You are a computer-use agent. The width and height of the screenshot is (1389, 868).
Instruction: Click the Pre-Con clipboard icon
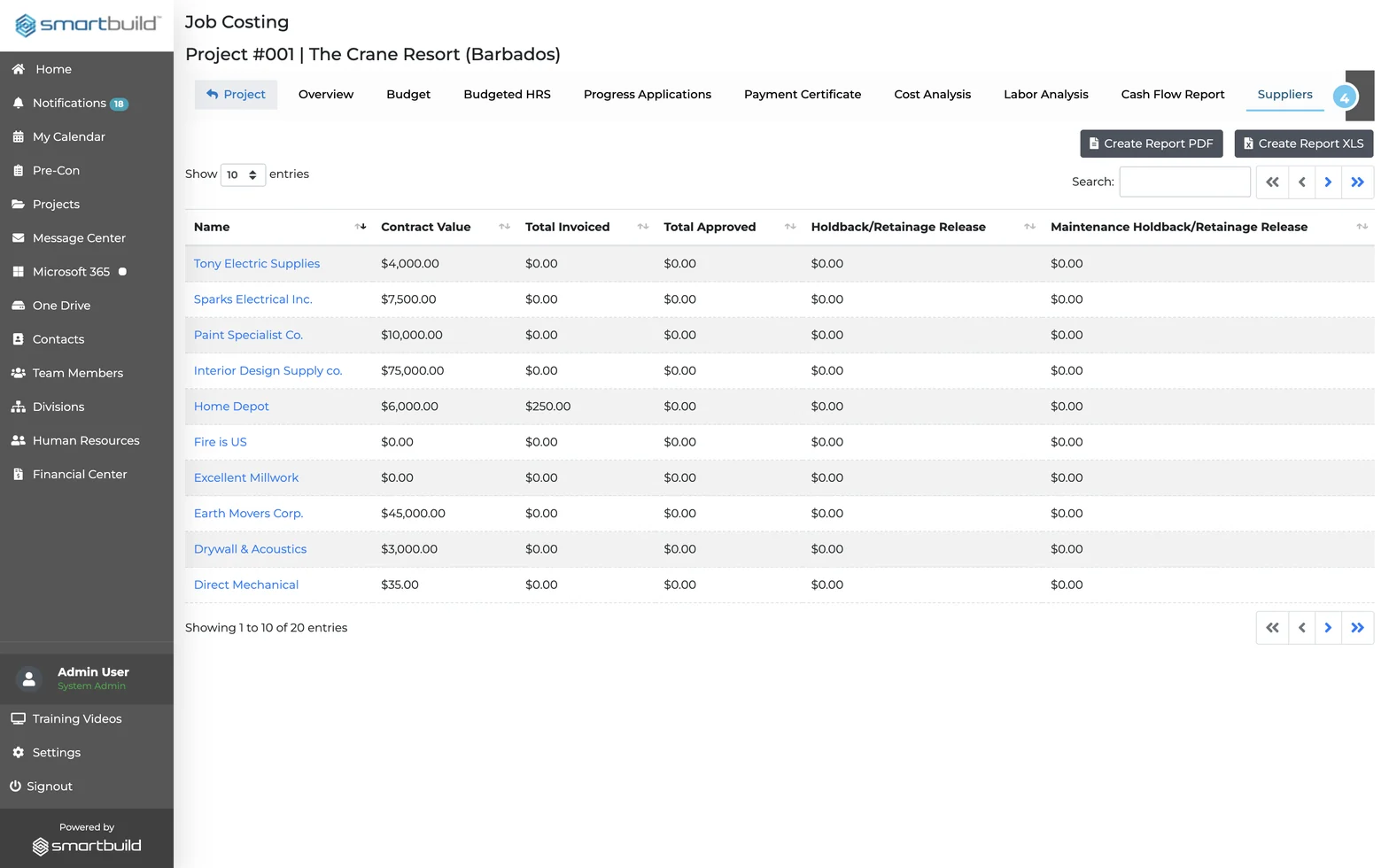coord(18,170)
